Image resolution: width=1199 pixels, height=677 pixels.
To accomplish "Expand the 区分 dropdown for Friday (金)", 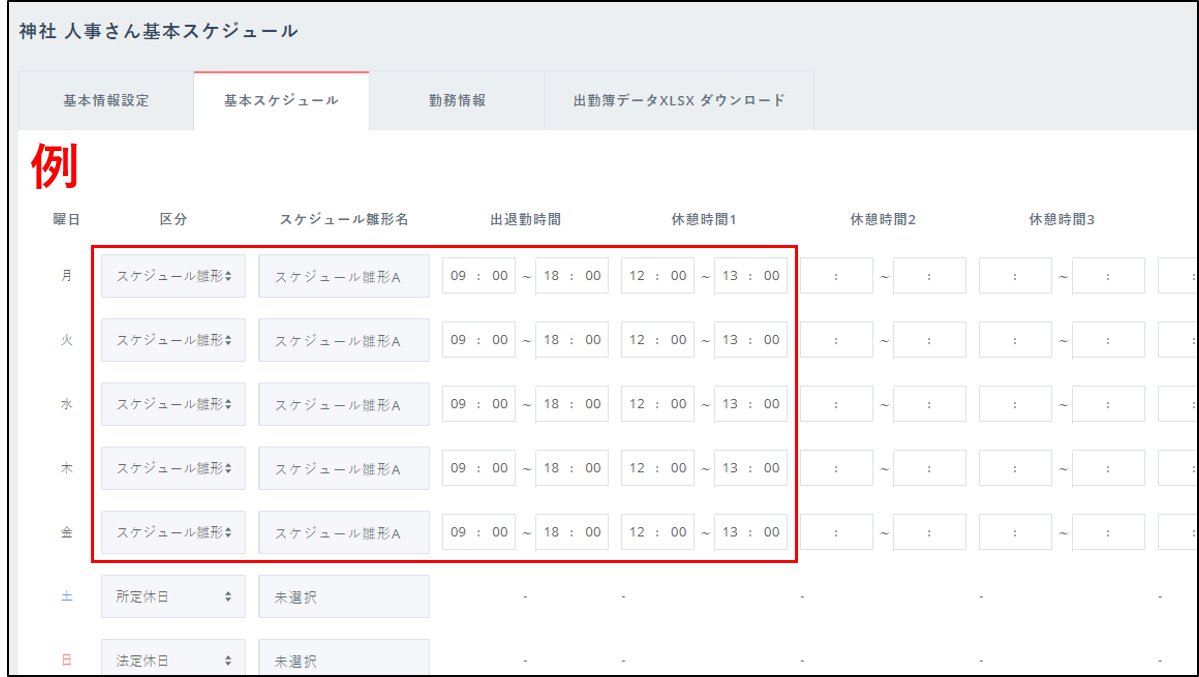I will 173,532.
